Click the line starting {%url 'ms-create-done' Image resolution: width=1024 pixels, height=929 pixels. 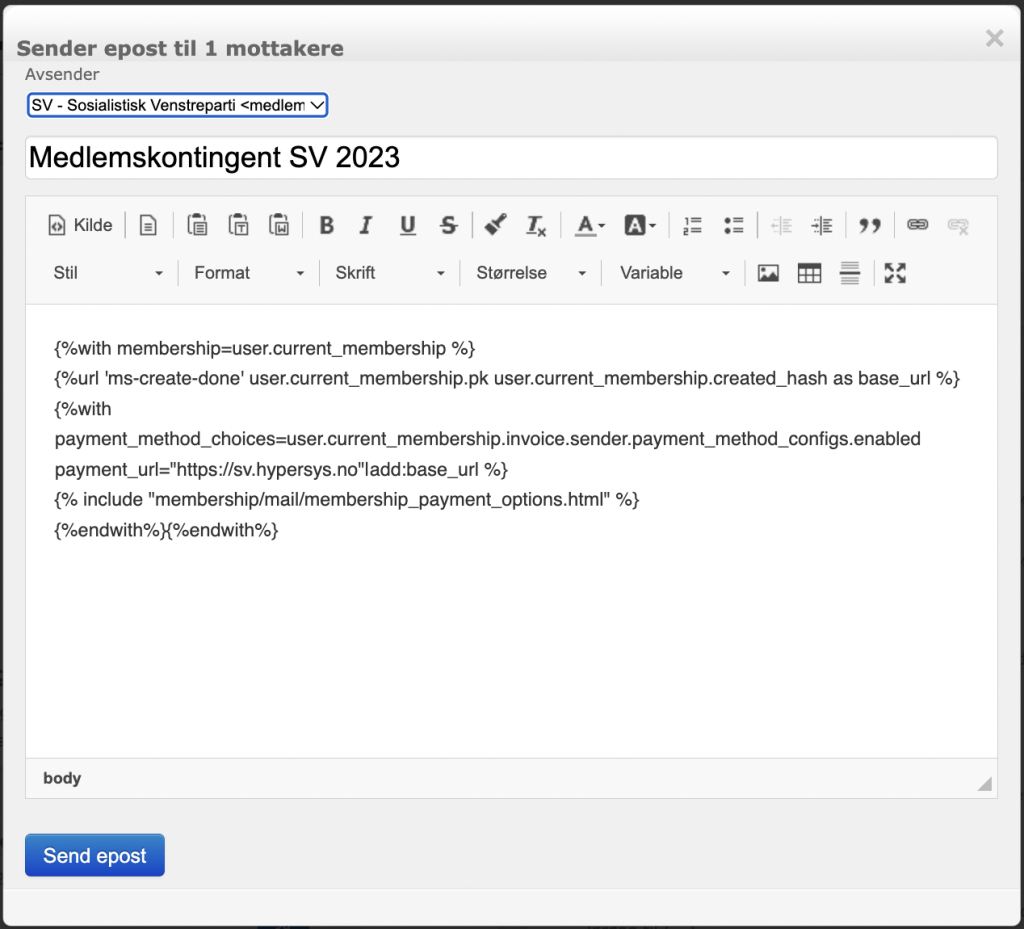(507, 379)
